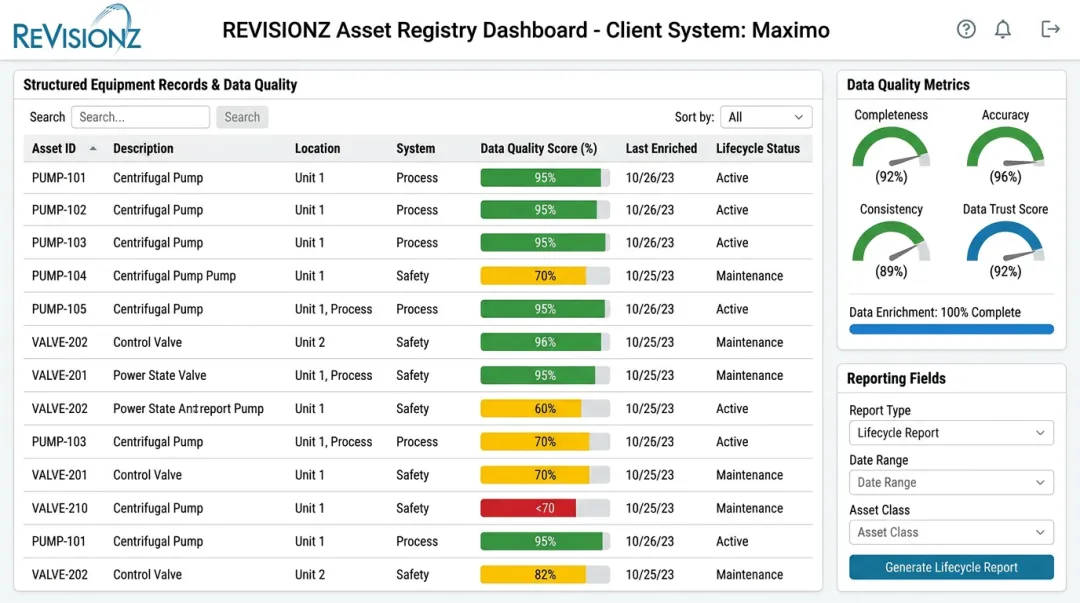1080x603 pixels.
Task: Click the logout exit icon
Action: pos(1050,29)
